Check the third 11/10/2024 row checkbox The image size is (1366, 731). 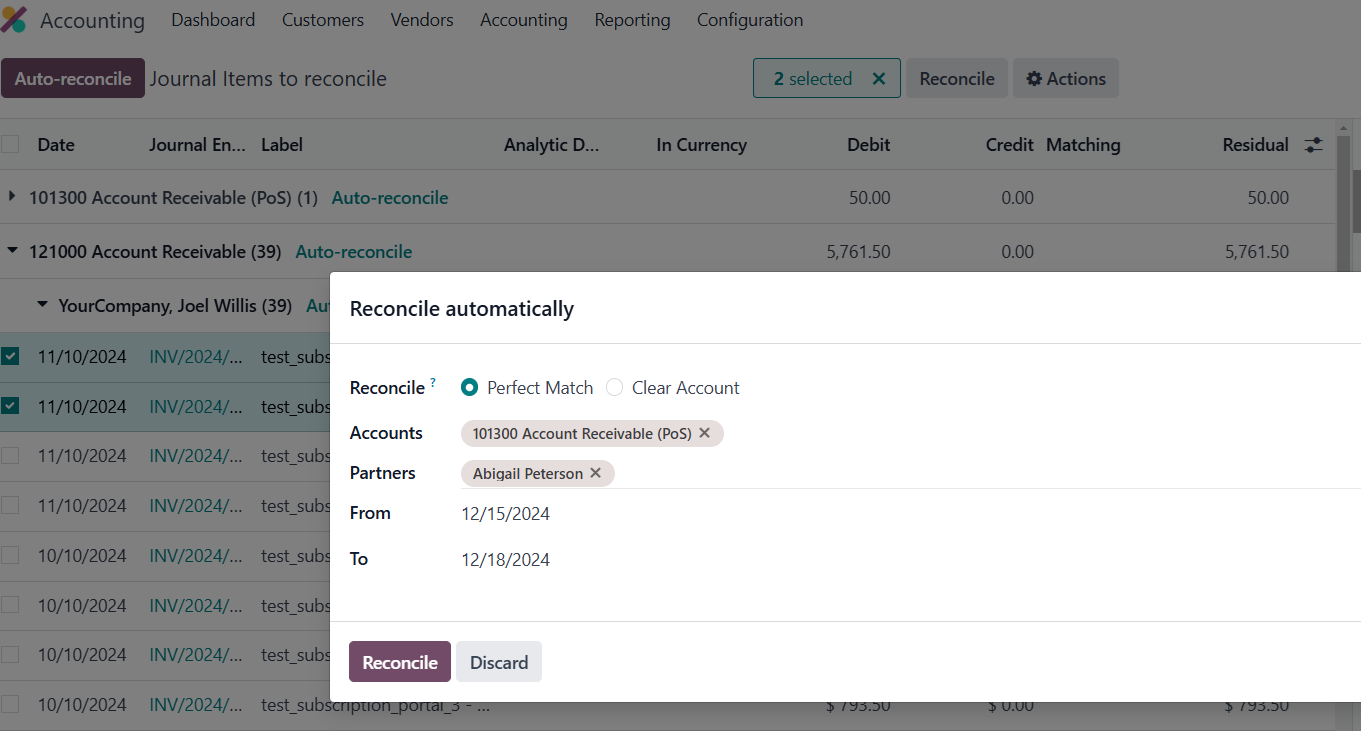pos(10,456)
